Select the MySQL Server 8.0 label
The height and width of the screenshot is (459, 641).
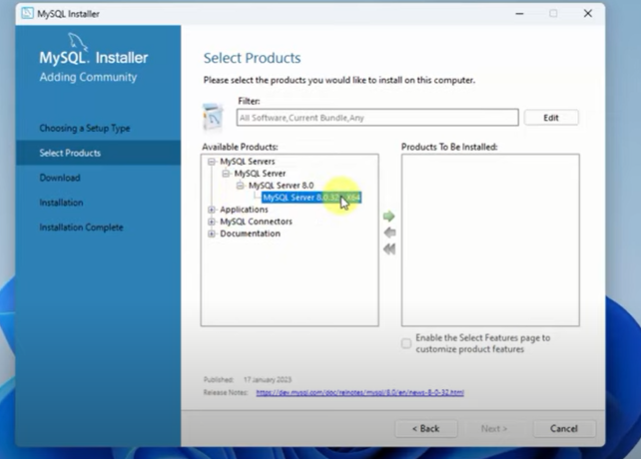click(281, 186)
